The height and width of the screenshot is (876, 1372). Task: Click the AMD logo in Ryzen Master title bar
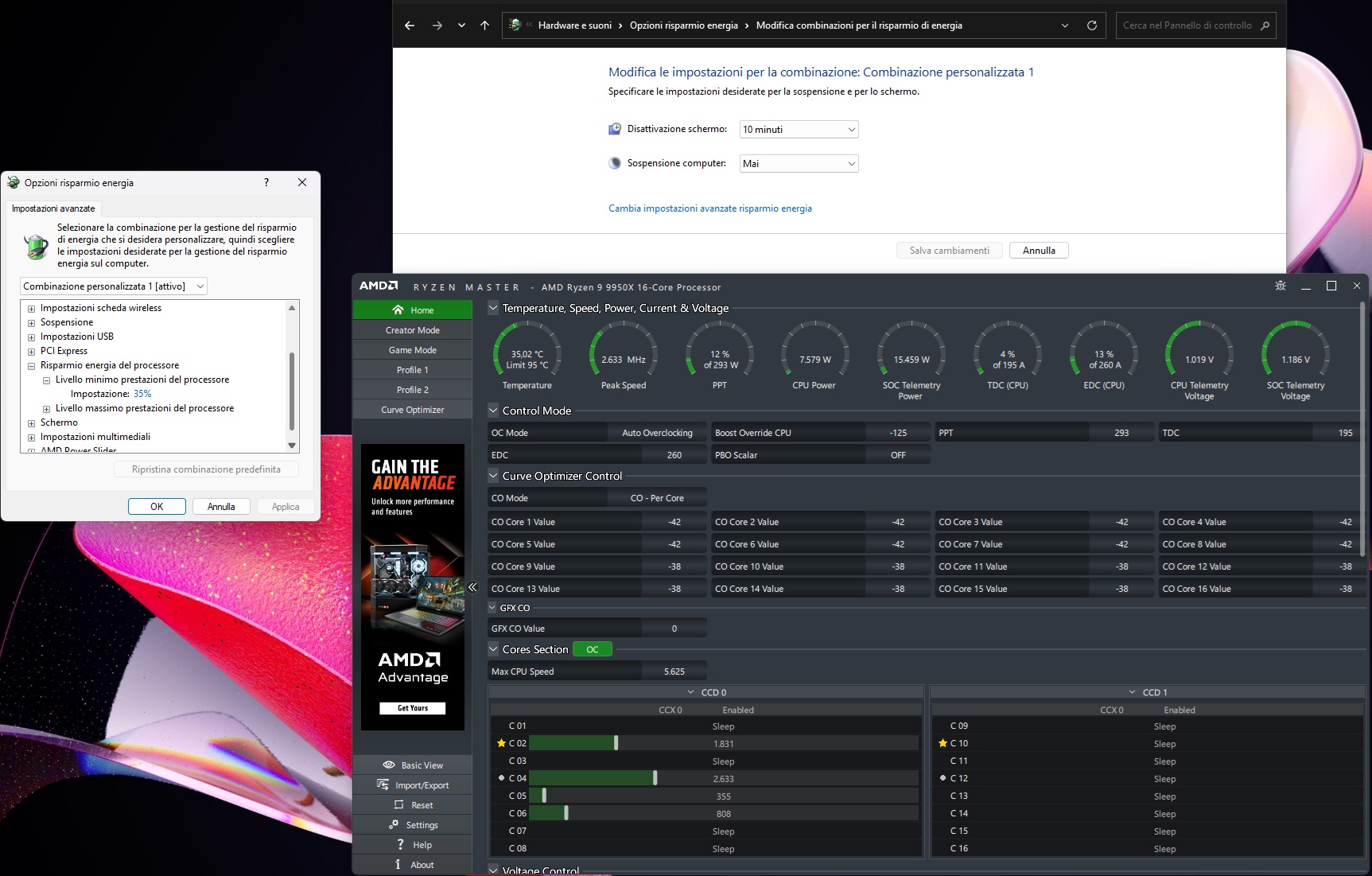click(379, 286)
